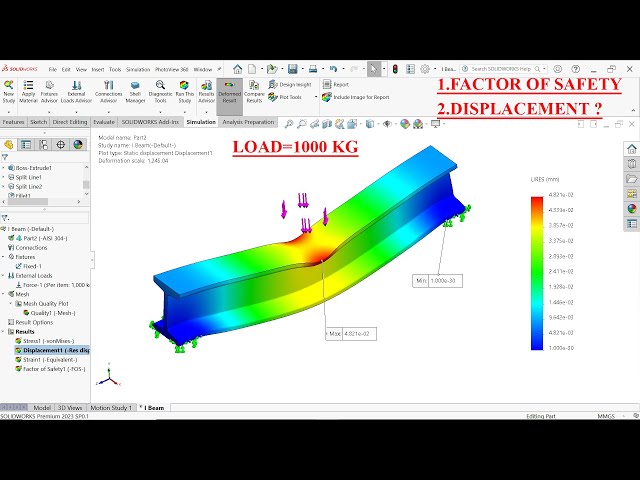
Task: Click the URES color legend bar
Action: 537,273
